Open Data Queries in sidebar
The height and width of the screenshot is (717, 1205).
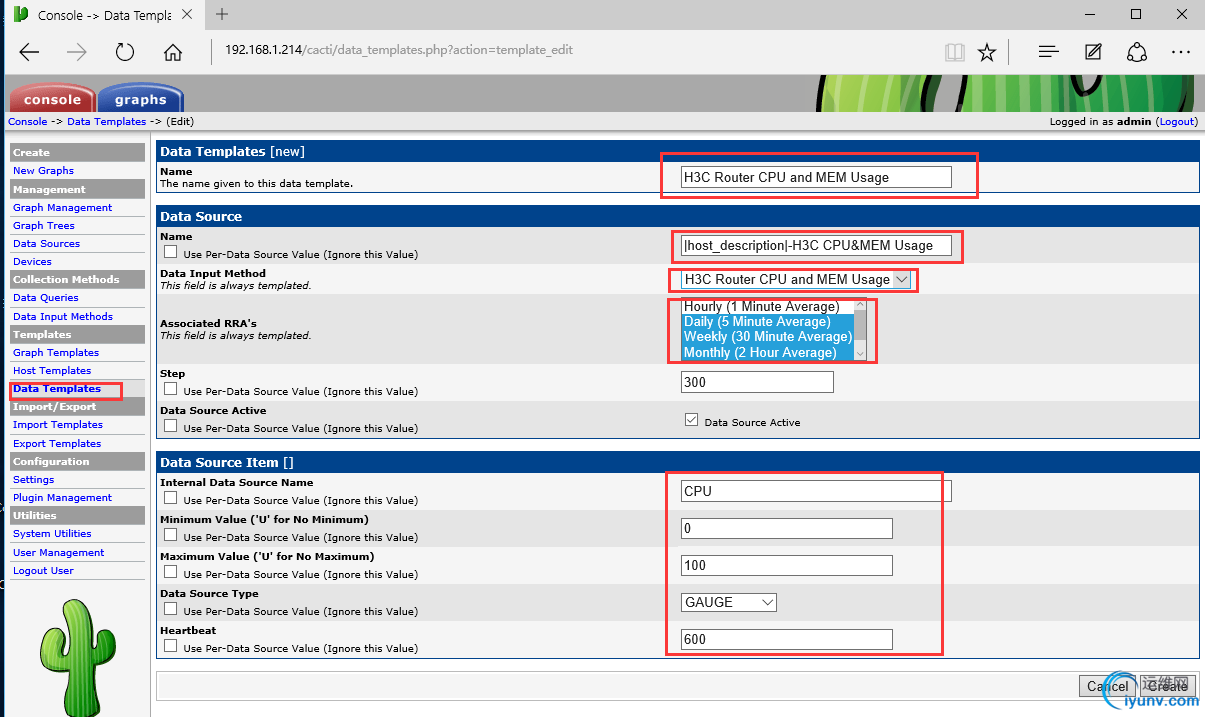(45, 297)
